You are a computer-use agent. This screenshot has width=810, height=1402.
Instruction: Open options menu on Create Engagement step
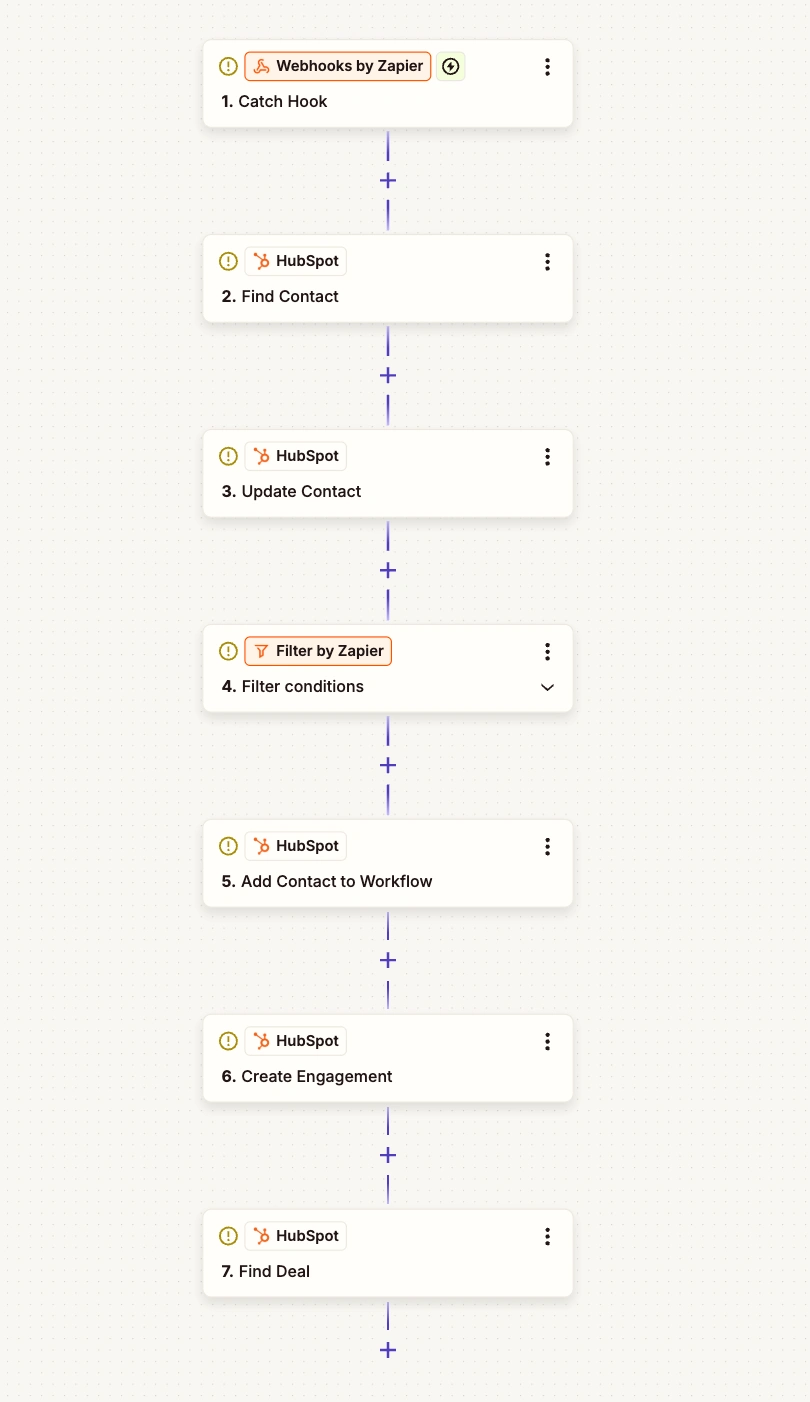click(547, 1042)
